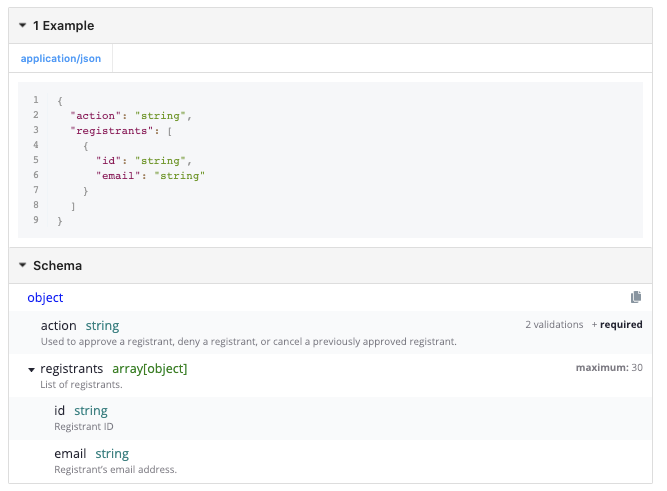Click the root object type label
The height and width of the screenshot is (491, 667).
tap(45, 297)
